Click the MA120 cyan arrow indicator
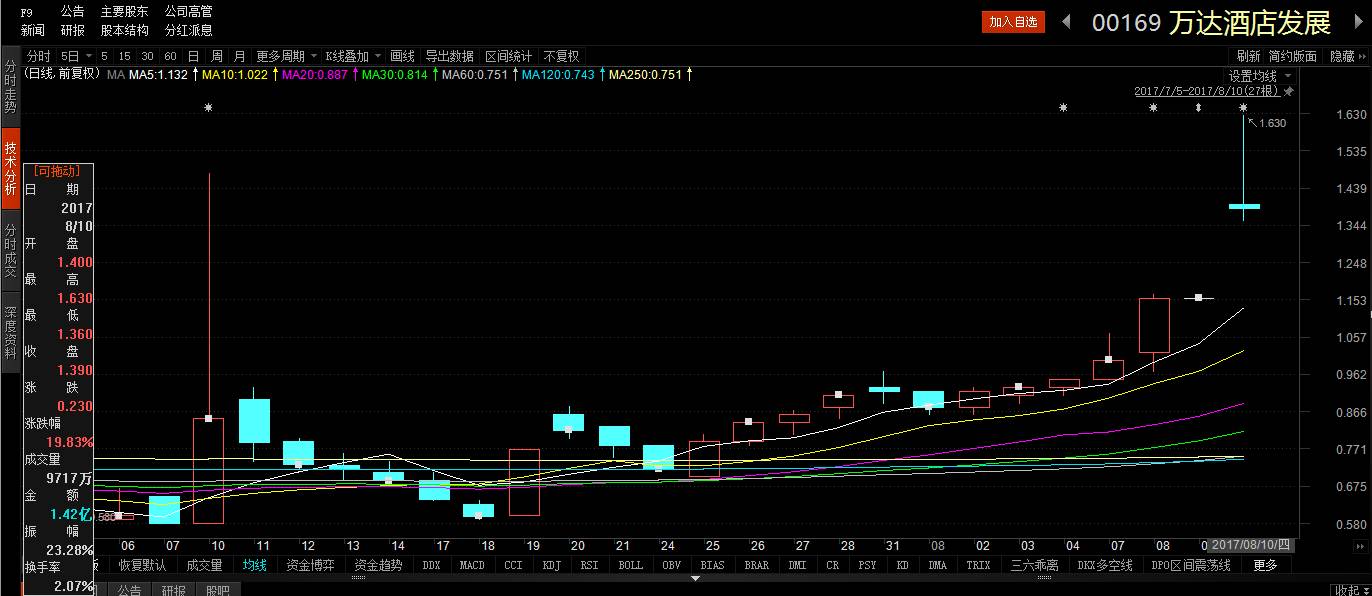This screenshot has width=1372, height=596. click(x=602, y=74)
